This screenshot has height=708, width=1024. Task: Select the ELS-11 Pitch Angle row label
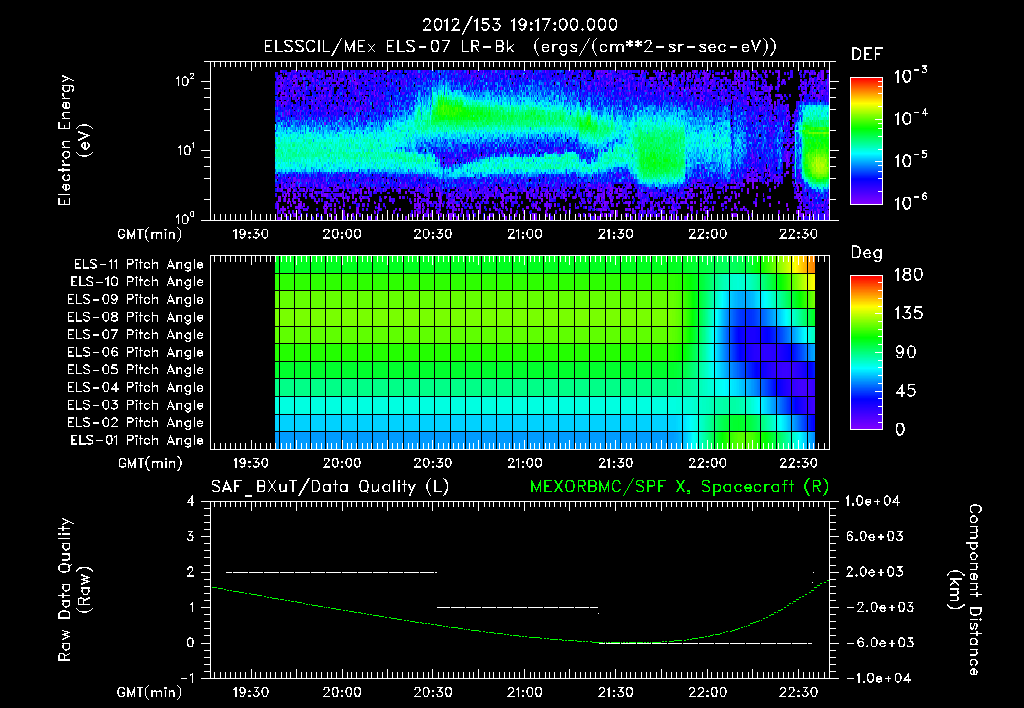(x=138, y=265)
